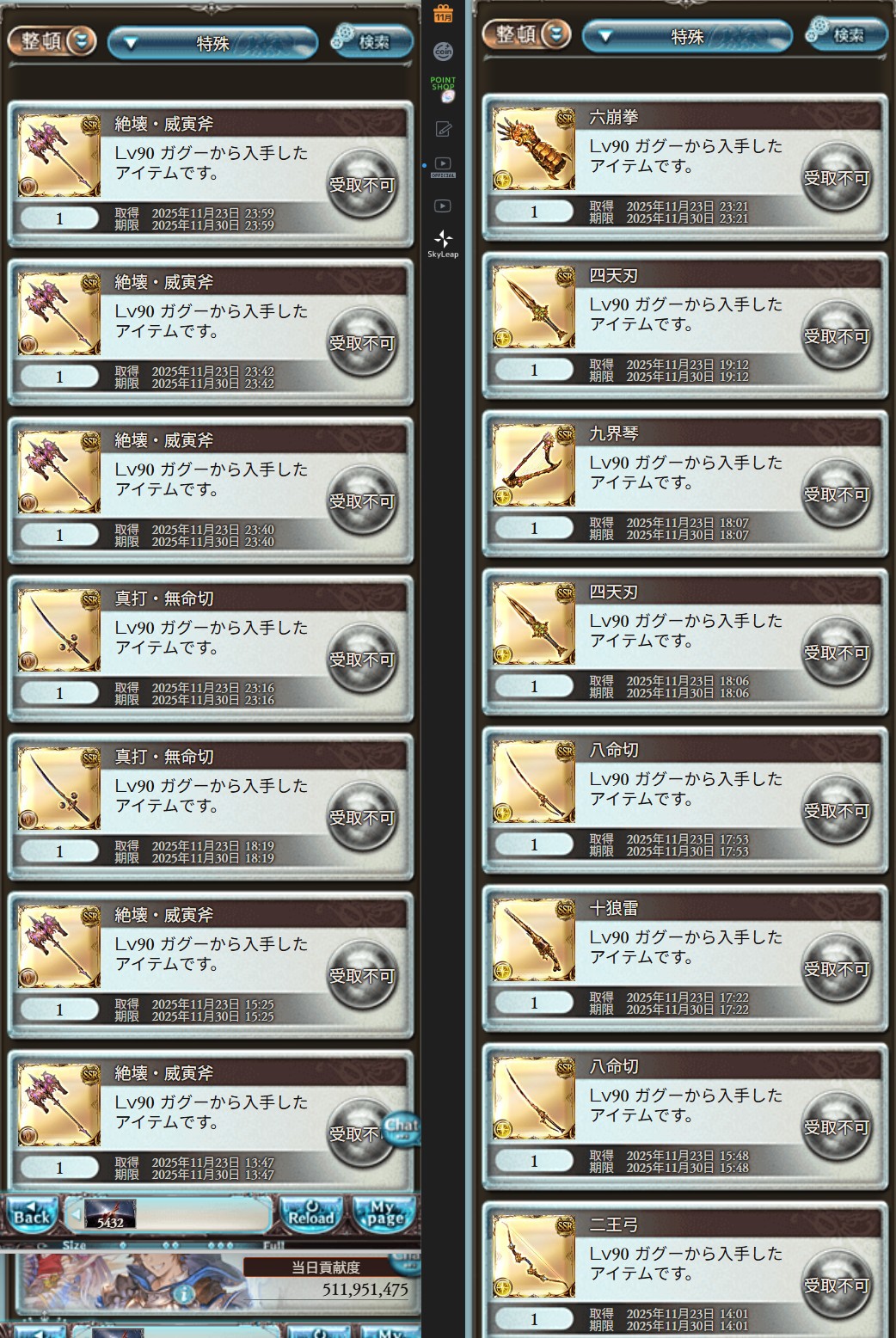Click 受取不可 button for 六崩拳
896x1338 pixels.
coord(836,178)
